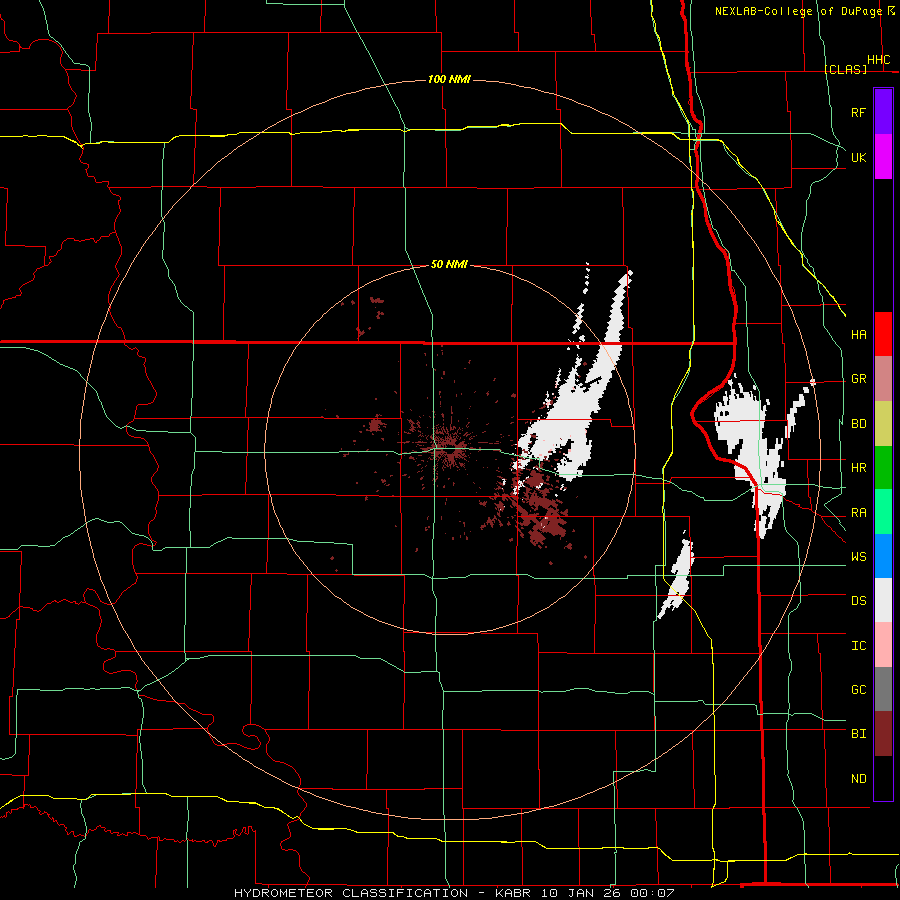Image resolution: width=900 pixels, height=900 pixels.
Task: Click the BI legend label
Action: [858, 734]
